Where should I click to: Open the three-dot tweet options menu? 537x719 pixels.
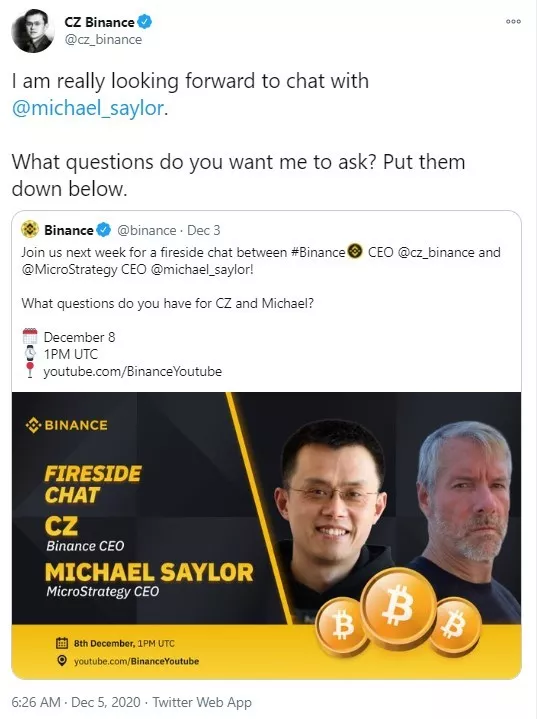[x=513, y=21]
